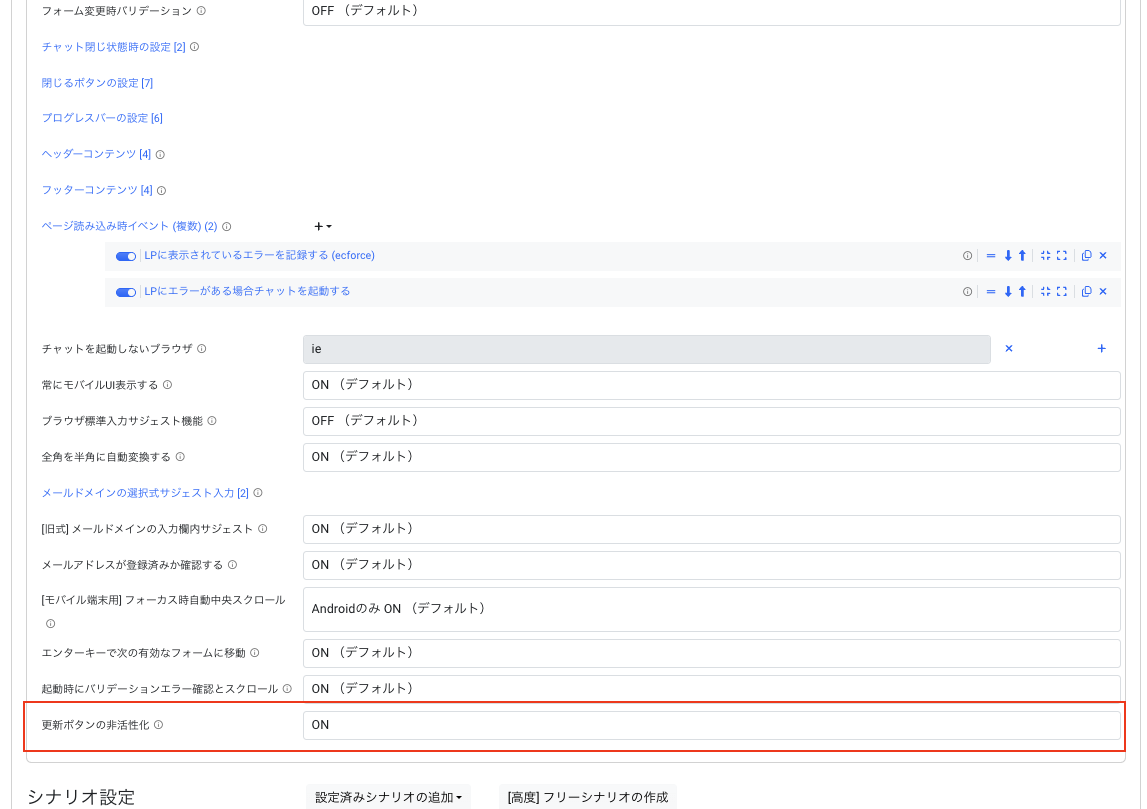This screenshot has height=809, width=1147.
Task: Expand メールドメインの選択式サジェスト入力 settings
Action: tap(138, 492)
